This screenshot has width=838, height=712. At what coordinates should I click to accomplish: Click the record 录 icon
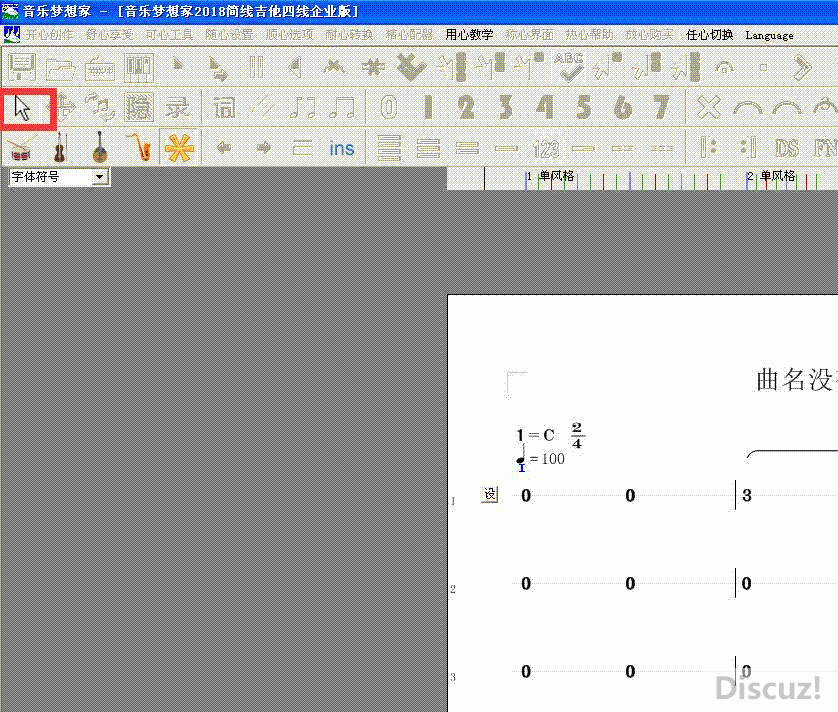click(x=177, y=107)
